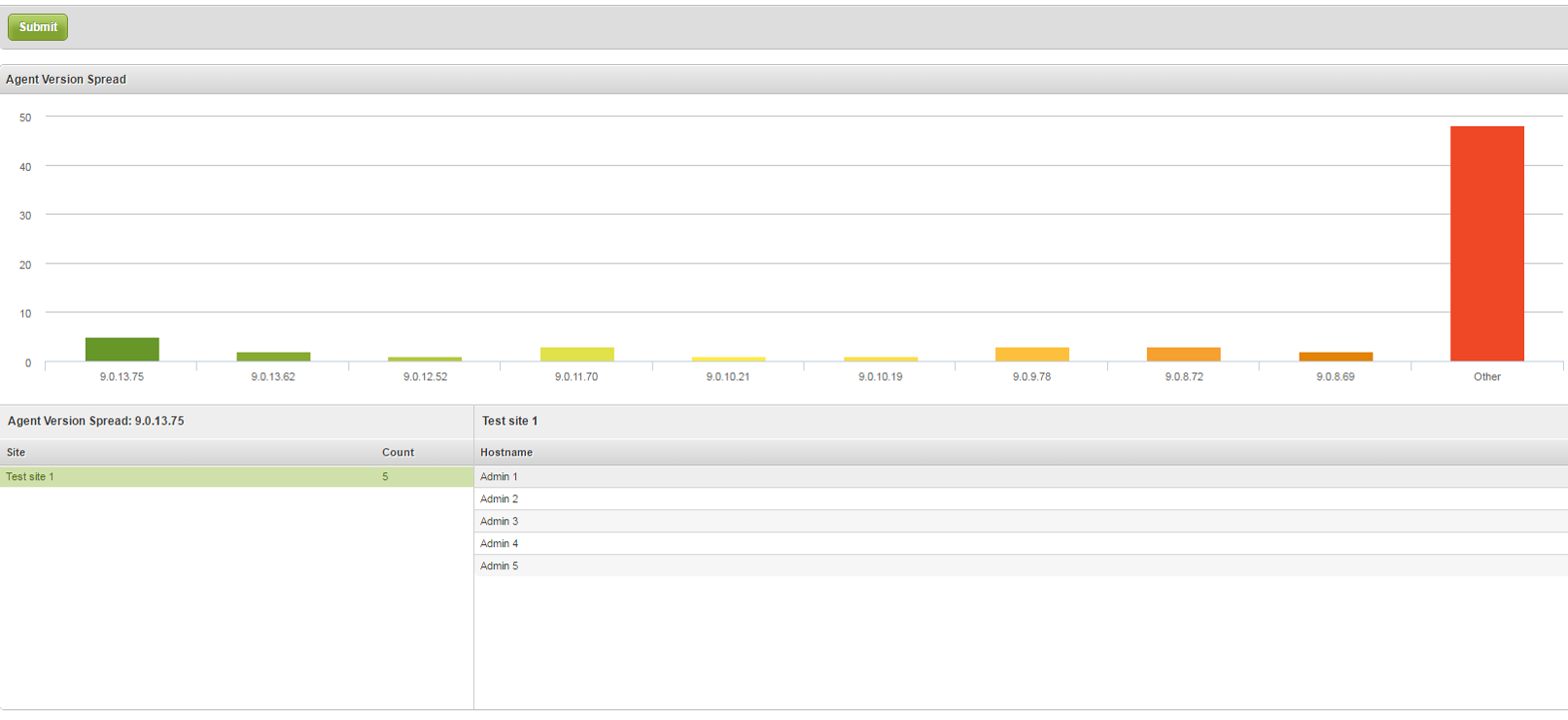Click the Other axis label

pos(1487,377)
